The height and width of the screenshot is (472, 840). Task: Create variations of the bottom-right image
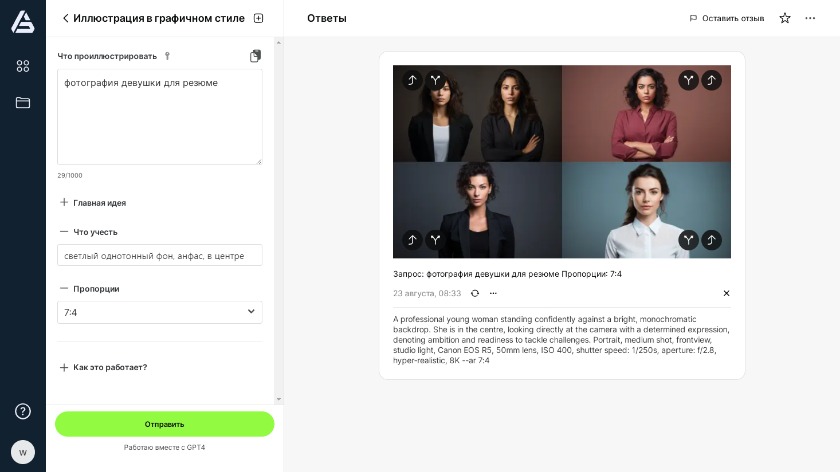coord(688,240)
